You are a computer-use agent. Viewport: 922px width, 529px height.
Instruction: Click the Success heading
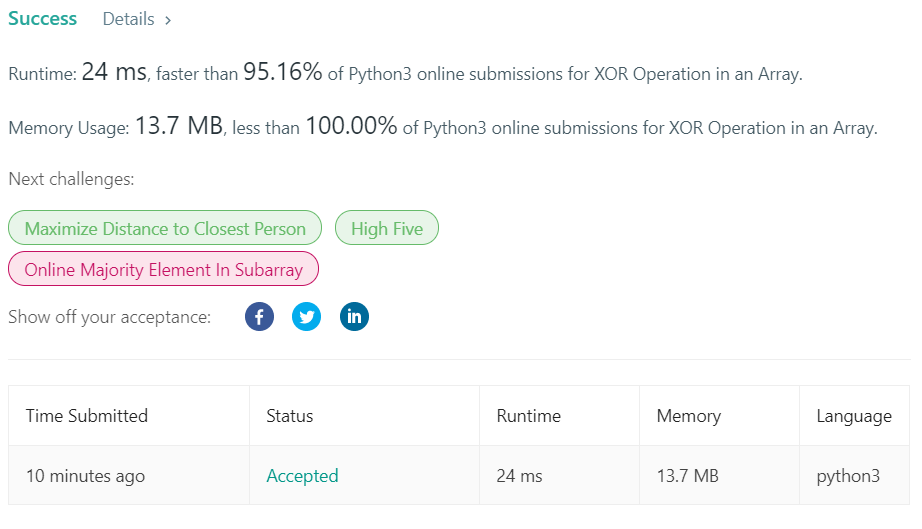tap(42, 19)
